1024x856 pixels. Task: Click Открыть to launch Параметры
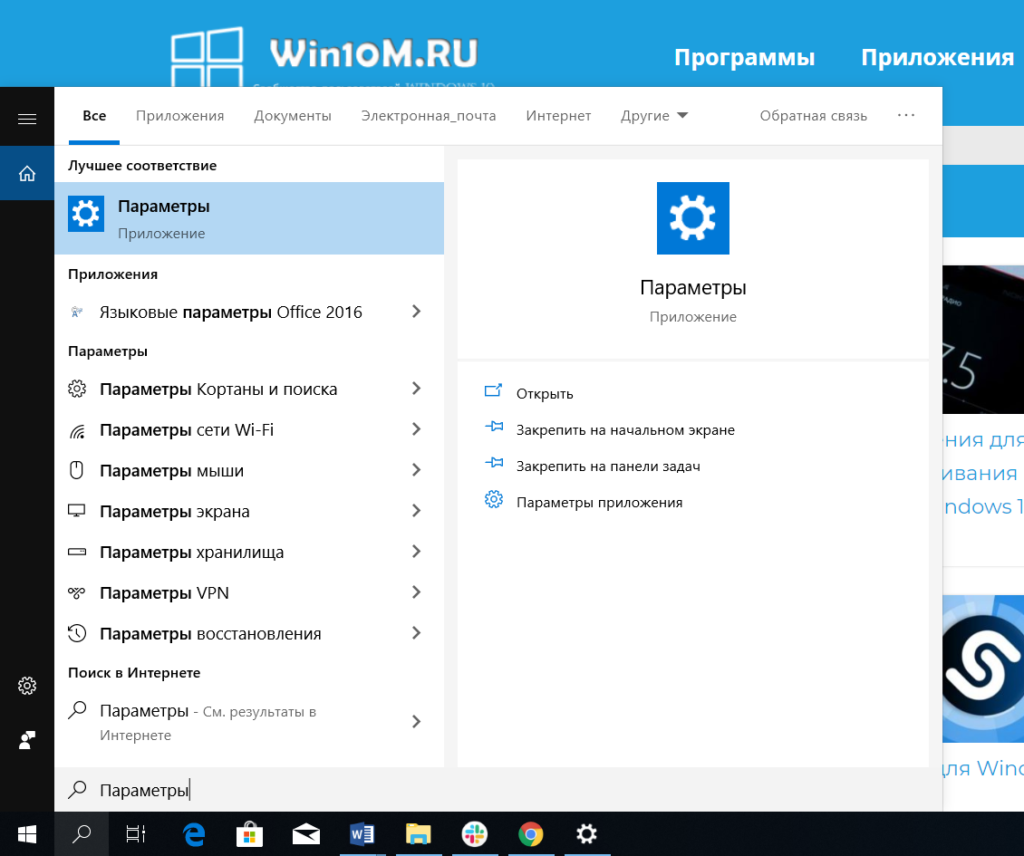544,394
